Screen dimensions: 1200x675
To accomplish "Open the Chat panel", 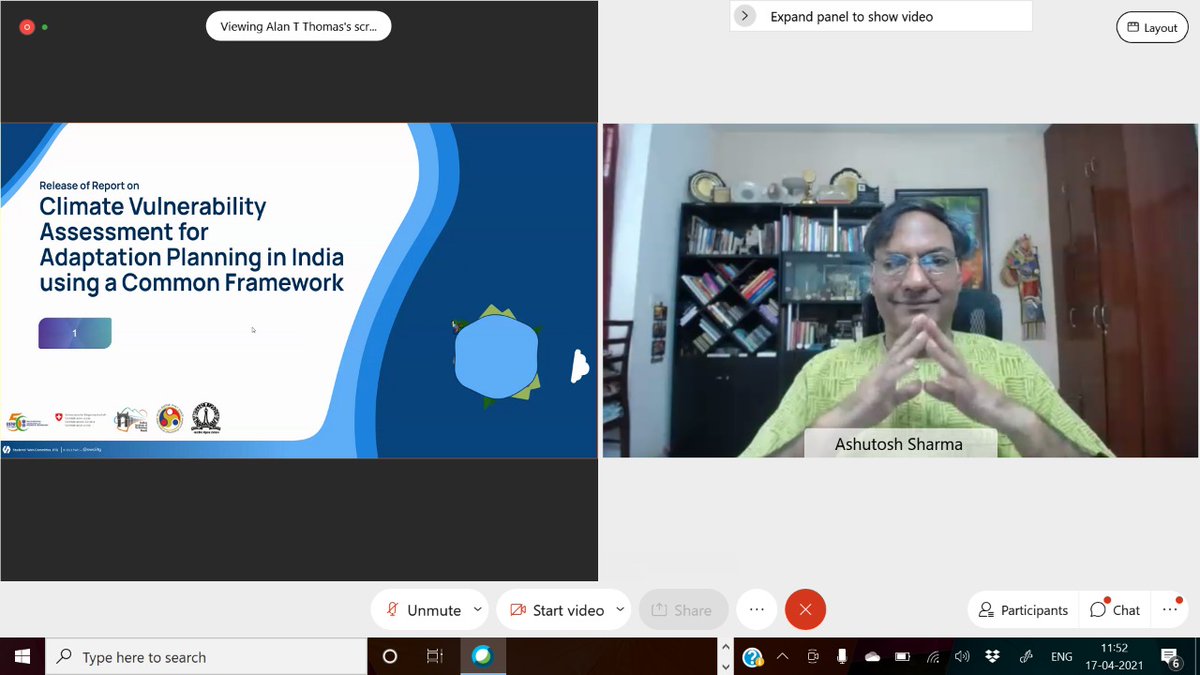I will coord(1115,610).
